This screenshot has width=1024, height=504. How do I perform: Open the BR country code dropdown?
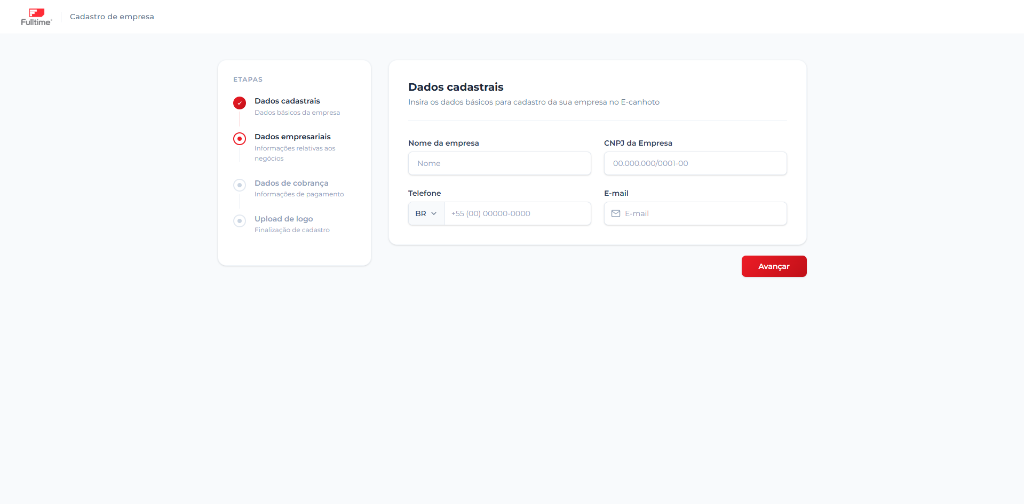[x=426, y=213]
